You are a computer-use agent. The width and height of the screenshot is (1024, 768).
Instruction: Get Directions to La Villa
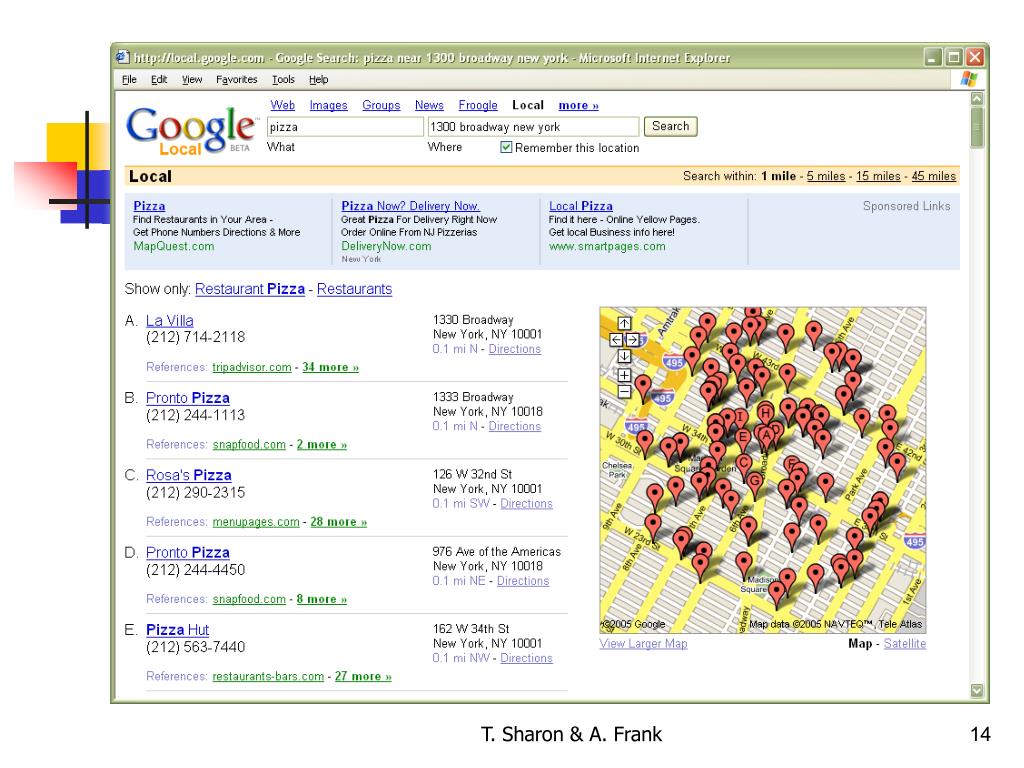[515, 349]
